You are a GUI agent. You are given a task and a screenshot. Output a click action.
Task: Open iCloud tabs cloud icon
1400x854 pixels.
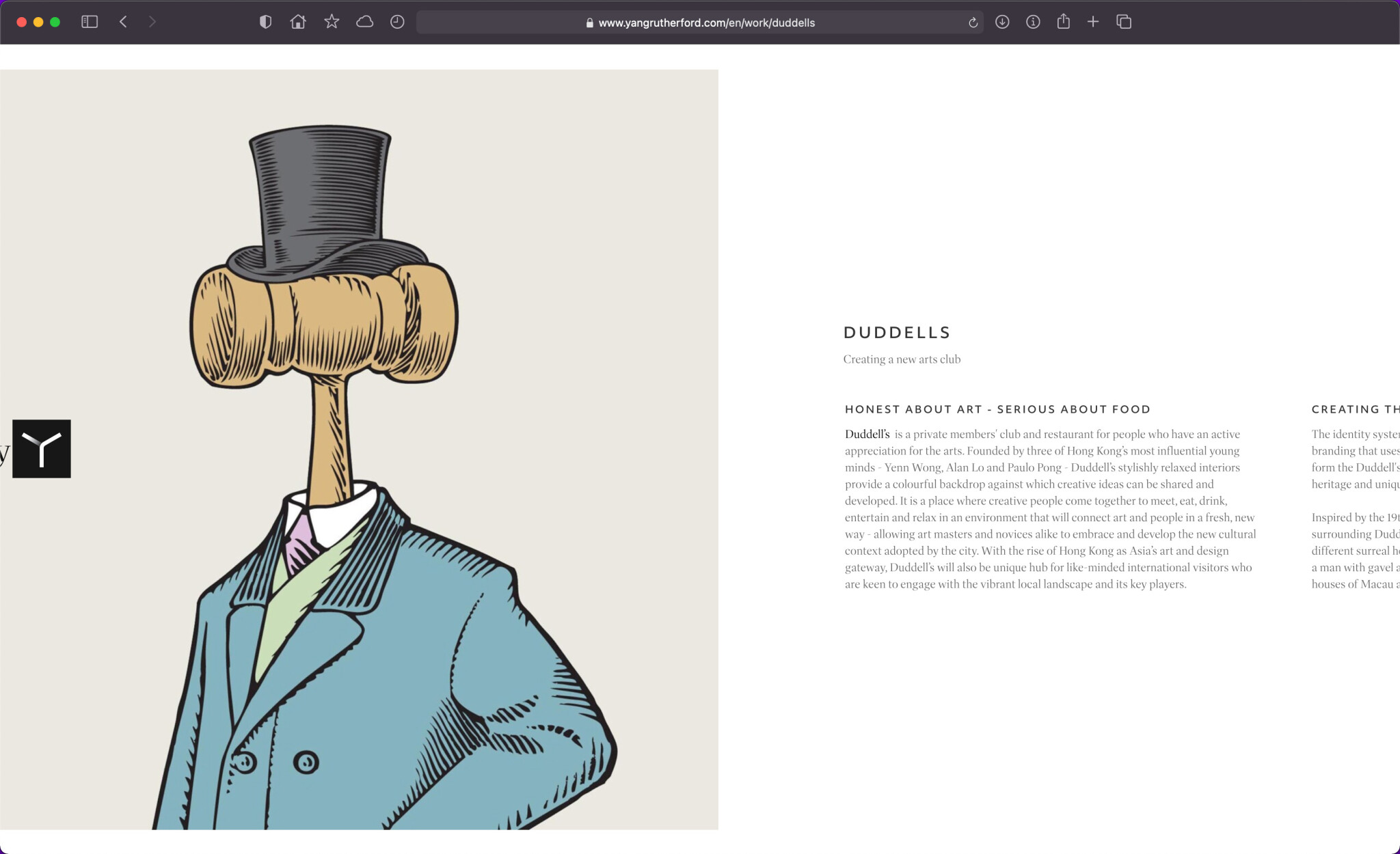click(x=364, y=22)
